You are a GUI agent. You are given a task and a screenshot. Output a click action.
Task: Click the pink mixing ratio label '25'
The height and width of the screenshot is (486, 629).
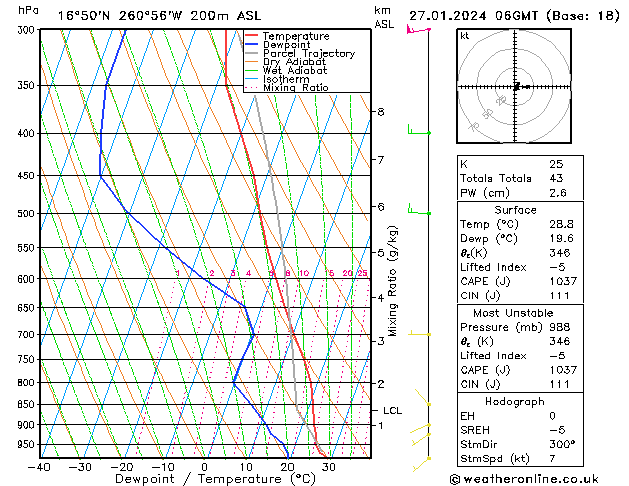click(362, 273)
